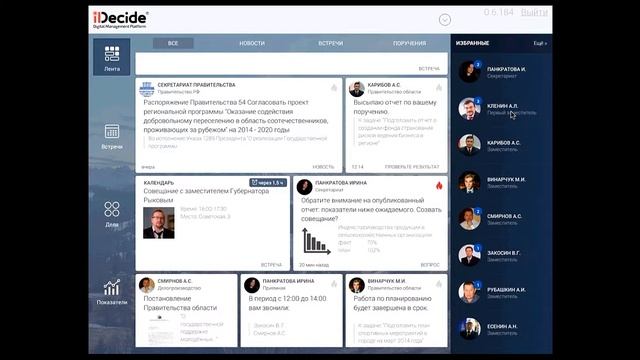Click Панкратова Ирина avatar on Приемная card
The height and width of the screenshot is (360, 640).
click(x=252, y=285)
